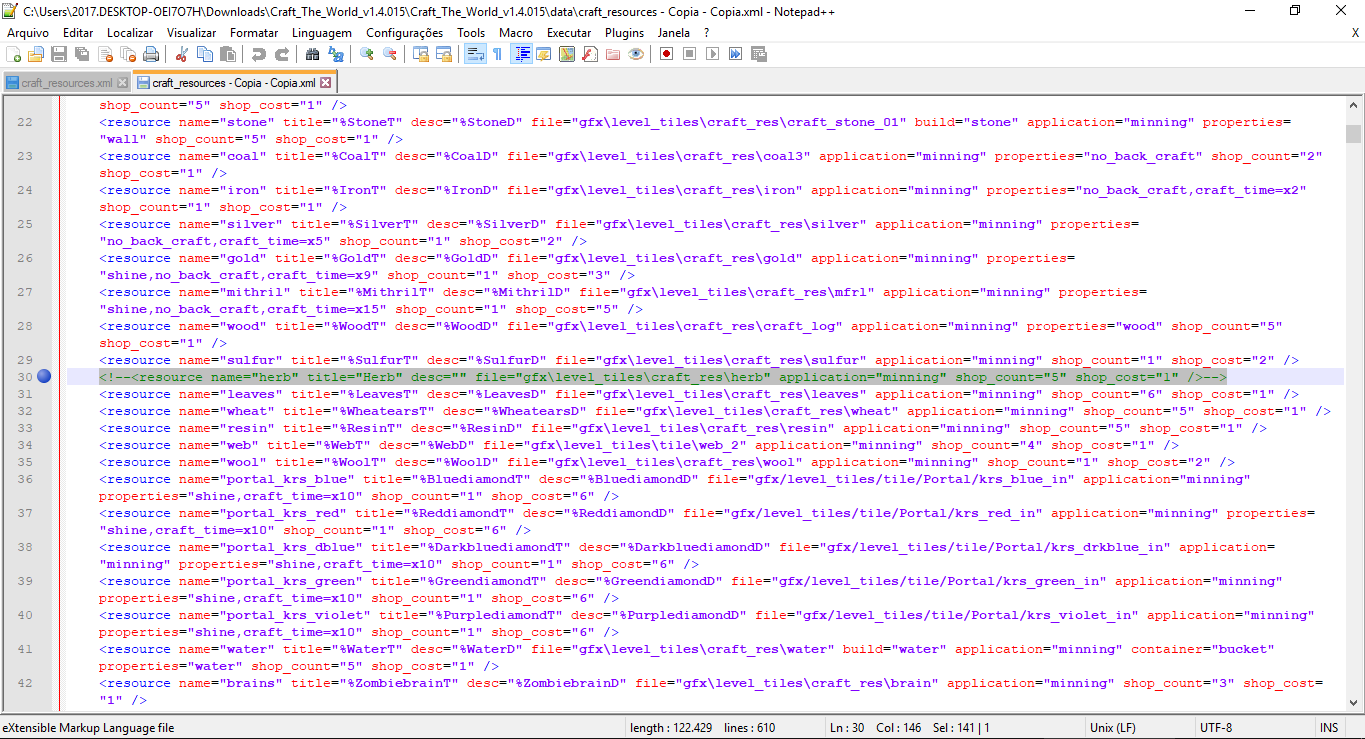The width and height of the screenshot is (1365, 739).
Task: Open the Tools menu
Action: (x=471, y=33)
